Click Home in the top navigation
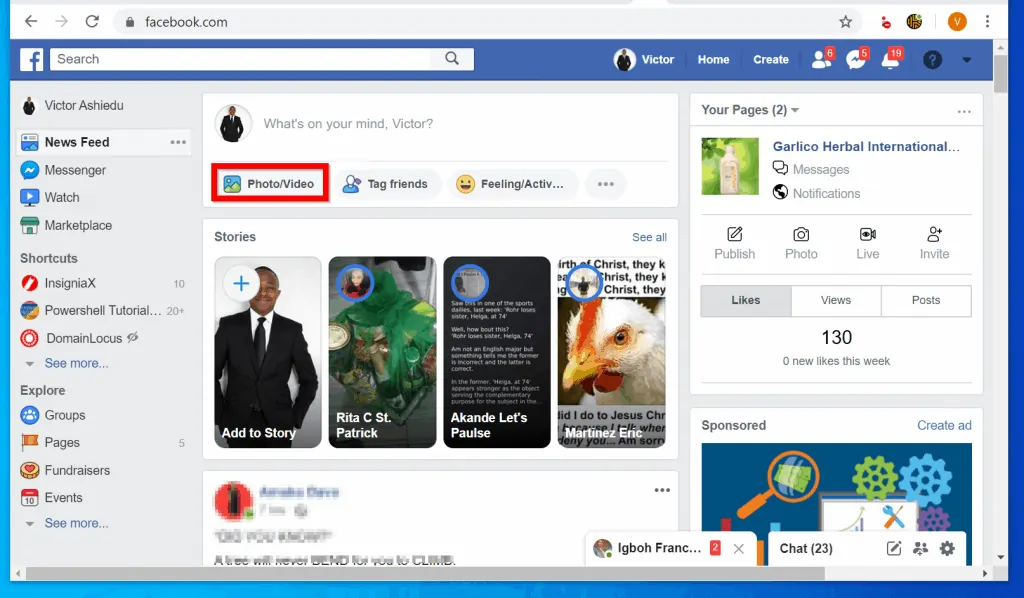Viewport: 1024px width, 598px height. click(712, 60)
